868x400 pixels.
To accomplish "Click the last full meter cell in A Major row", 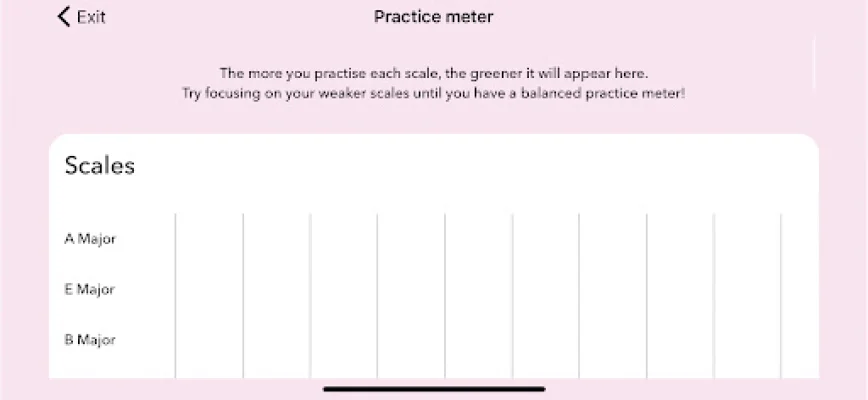I will (747, 239).
